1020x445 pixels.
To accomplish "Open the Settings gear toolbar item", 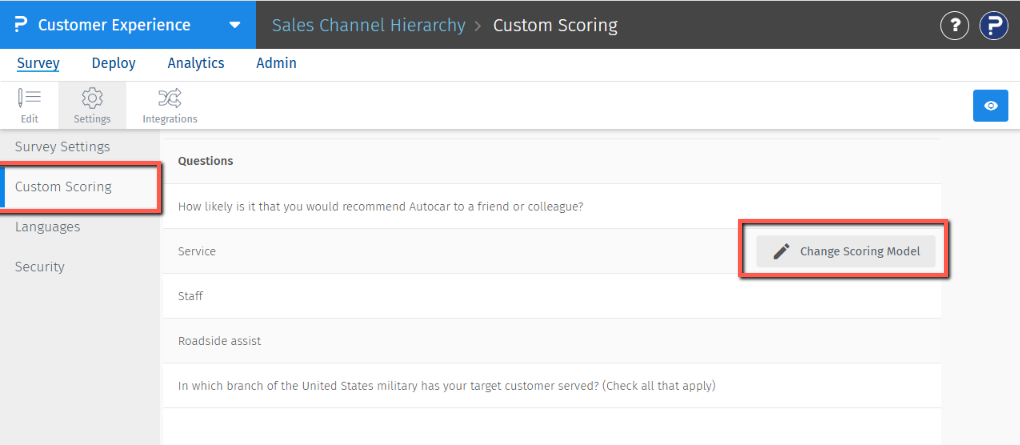I will coord(92,105).
